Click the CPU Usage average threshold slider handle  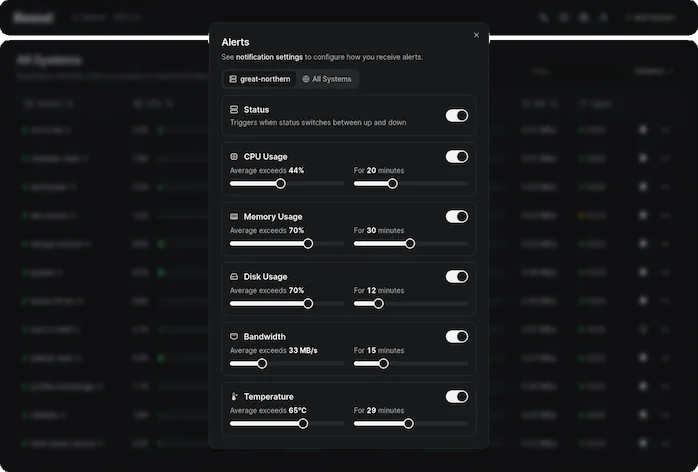281,183
